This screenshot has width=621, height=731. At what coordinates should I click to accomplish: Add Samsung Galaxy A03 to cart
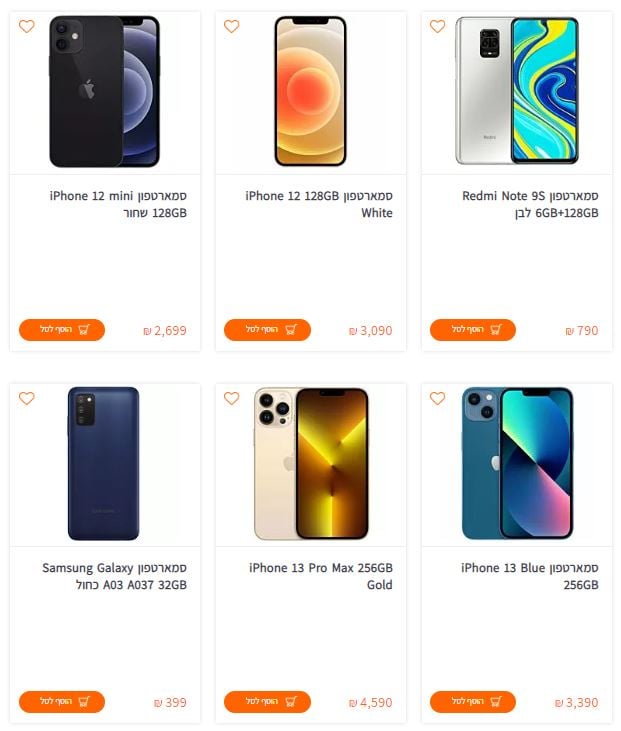[62, 702]
